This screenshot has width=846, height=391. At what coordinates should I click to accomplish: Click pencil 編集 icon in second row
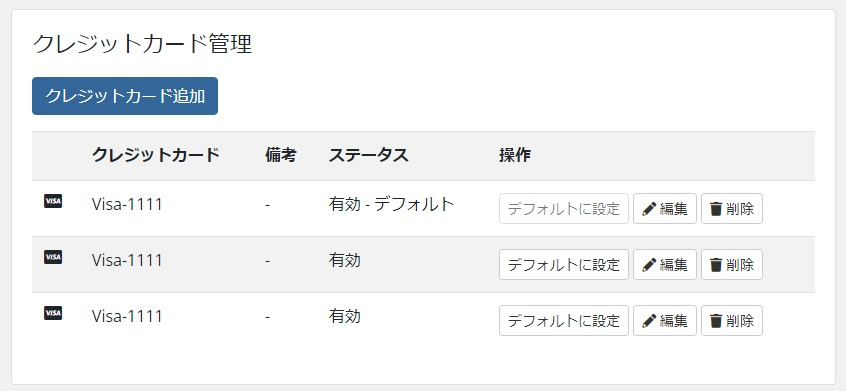[649, 265]
